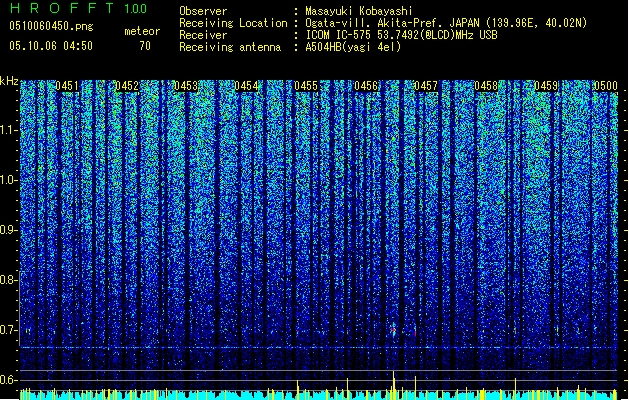Image resolution: width=629 pixels, height=400 pixels.
Task: Select the meteor count value 70
Action: [145, 46]
